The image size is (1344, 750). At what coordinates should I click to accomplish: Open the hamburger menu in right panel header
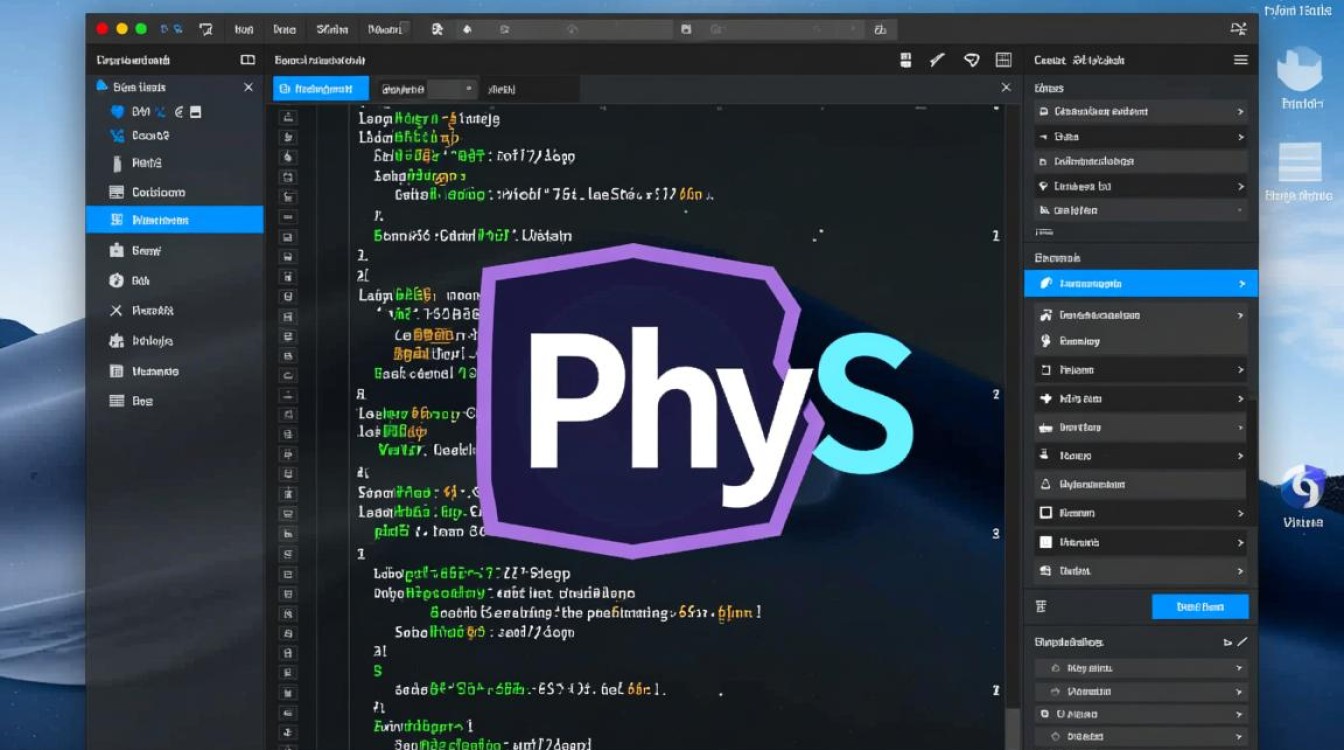[x=1241, y=60]
